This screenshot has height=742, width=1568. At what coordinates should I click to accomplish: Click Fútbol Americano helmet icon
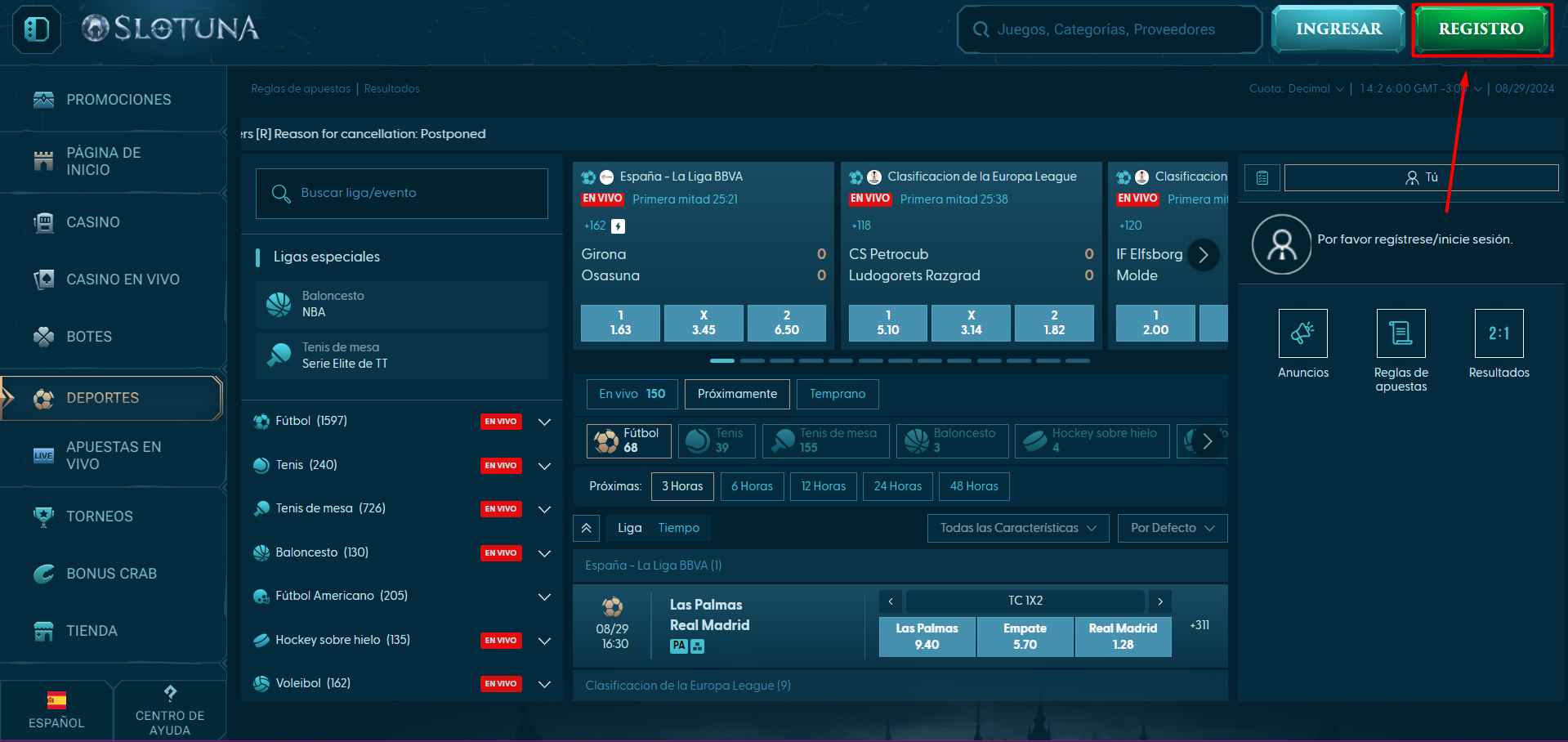pyautogui.click(x=261, y=597)
